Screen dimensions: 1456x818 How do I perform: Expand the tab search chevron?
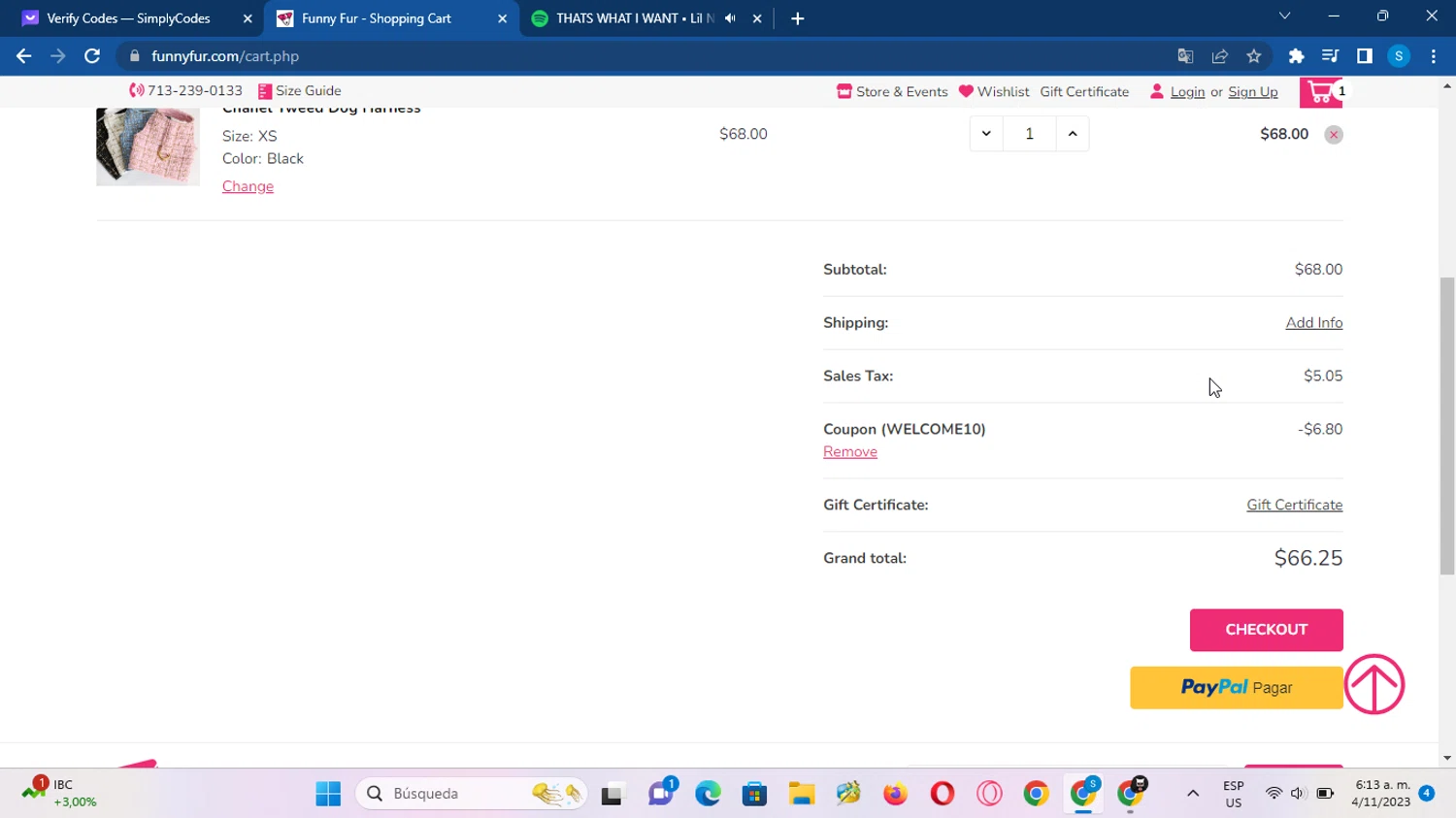1284,16
